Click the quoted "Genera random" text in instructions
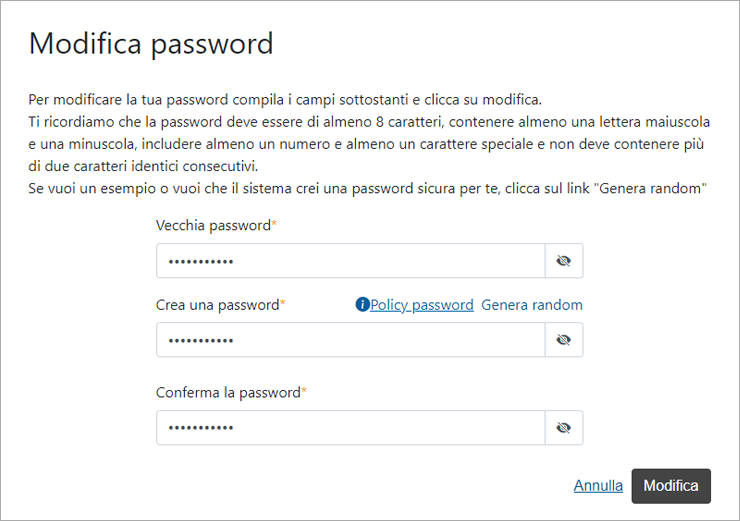Screen dimensions: 740x521 pyautogui.click(x=650, y=189)
